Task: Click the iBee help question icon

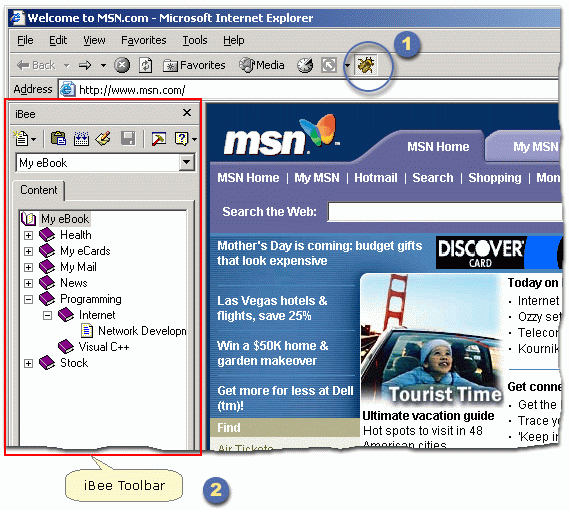Action: point(181,138)
